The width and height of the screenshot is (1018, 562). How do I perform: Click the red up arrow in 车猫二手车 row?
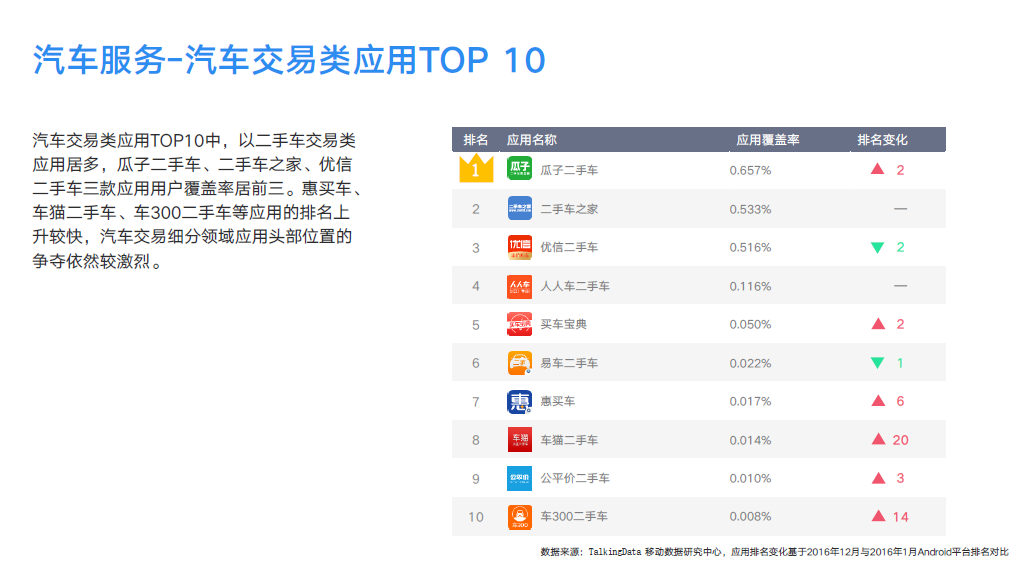[x=878, y=439]
